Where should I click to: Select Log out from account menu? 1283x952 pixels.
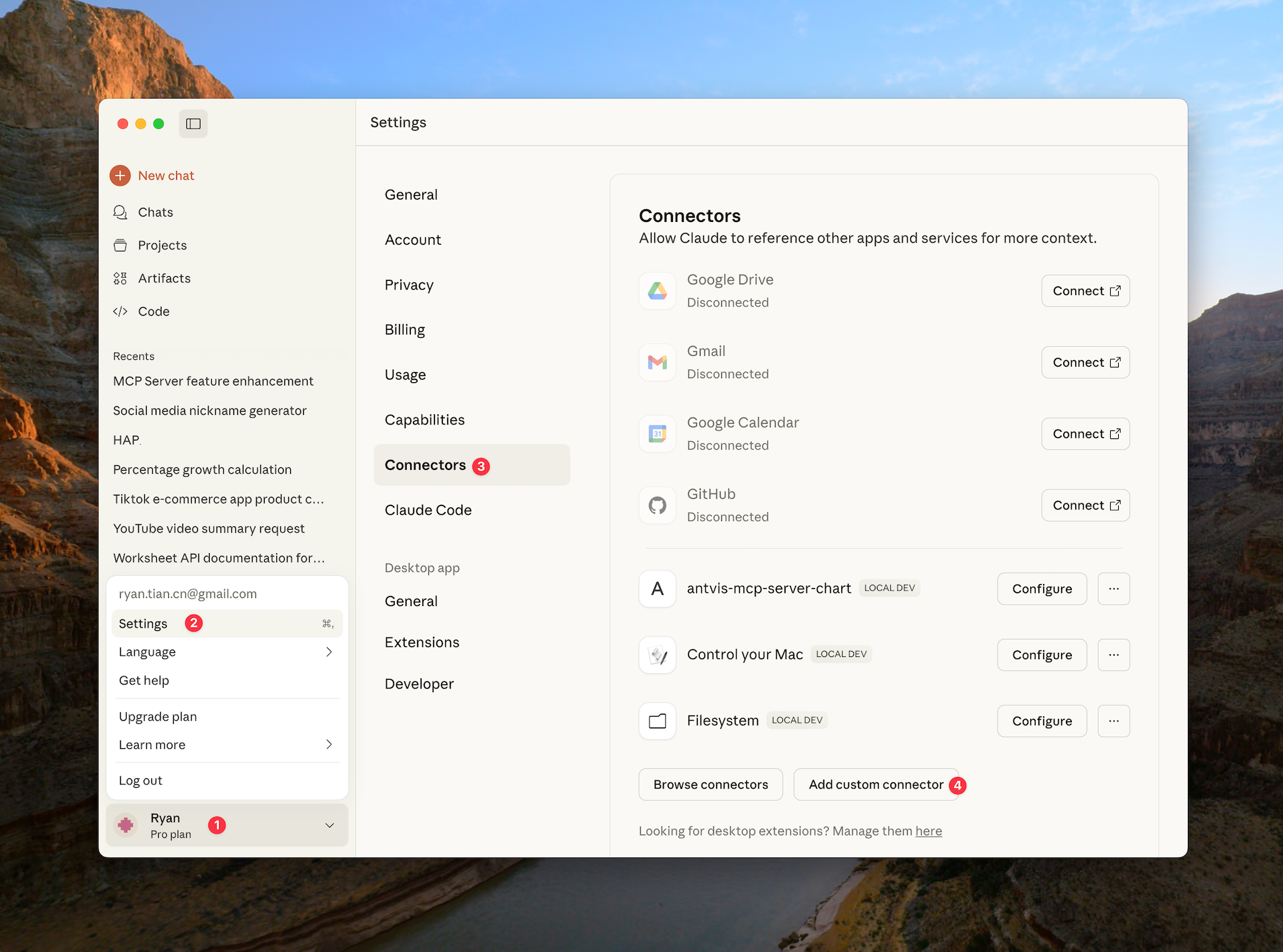[x=141, y=780]
